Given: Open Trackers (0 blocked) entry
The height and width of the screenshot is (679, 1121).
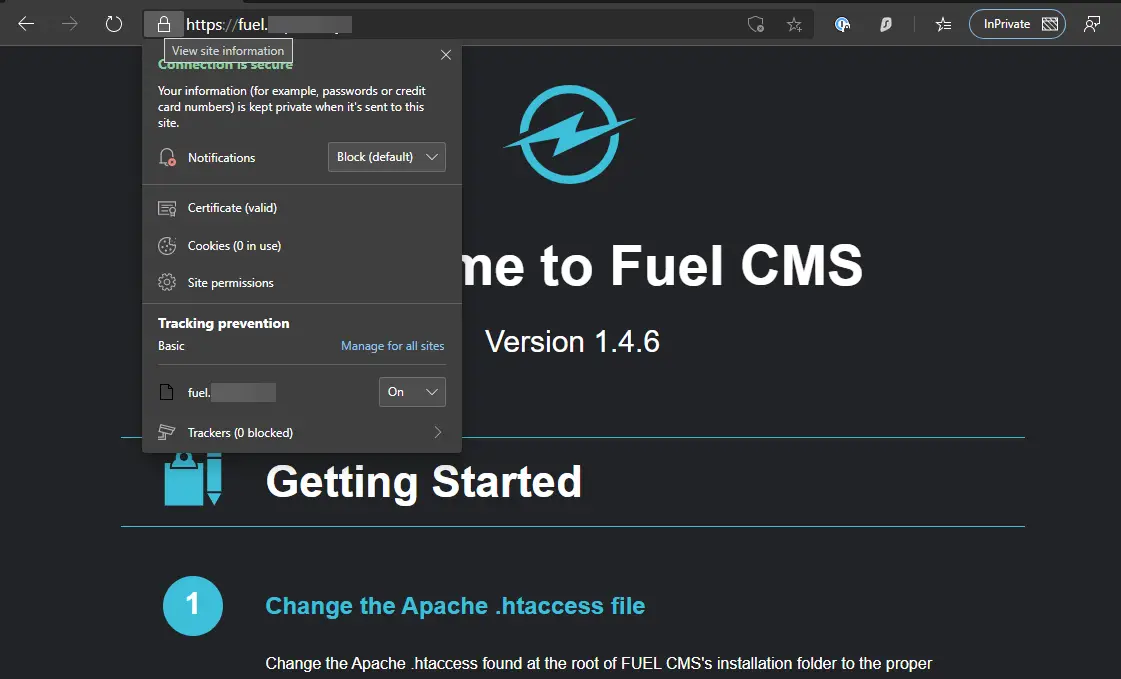Looking at the screenshot, I should (302, 432).
